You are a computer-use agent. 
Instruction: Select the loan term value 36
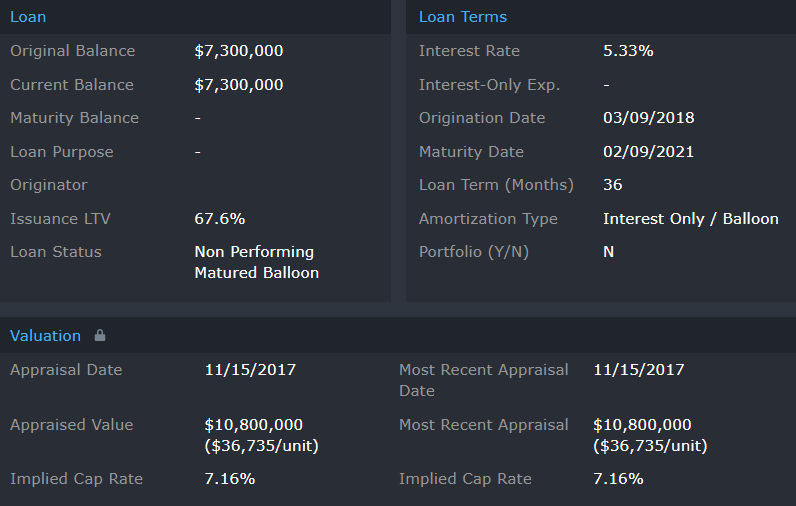point(612,185)
